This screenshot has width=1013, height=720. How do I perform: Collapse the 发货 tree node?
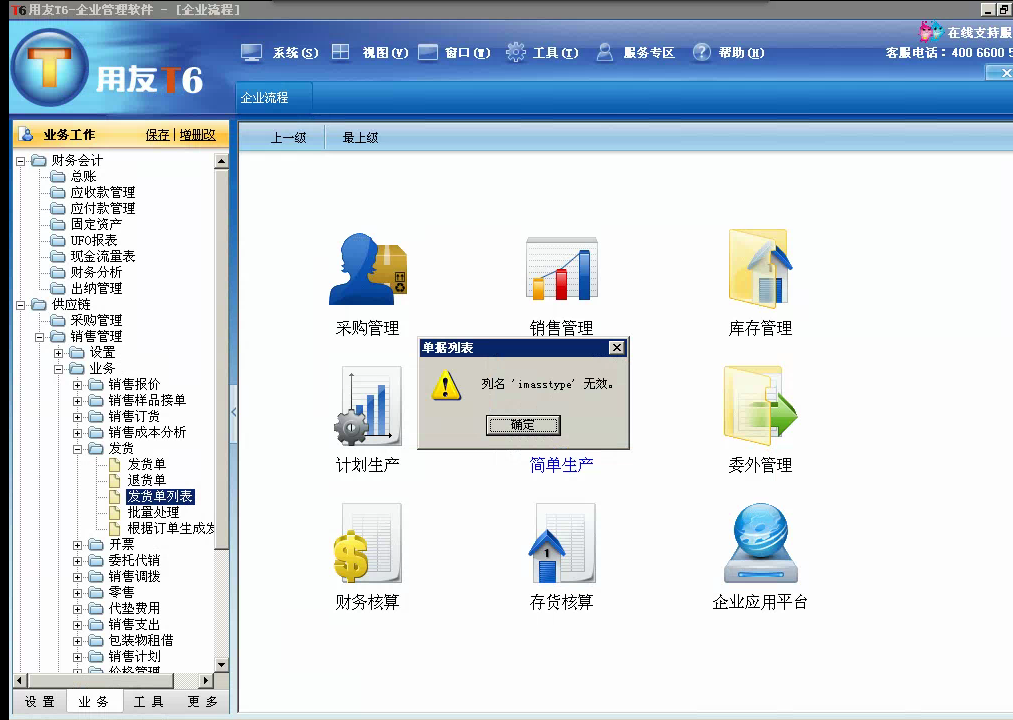pyautogui.click(x=78, y=449)
